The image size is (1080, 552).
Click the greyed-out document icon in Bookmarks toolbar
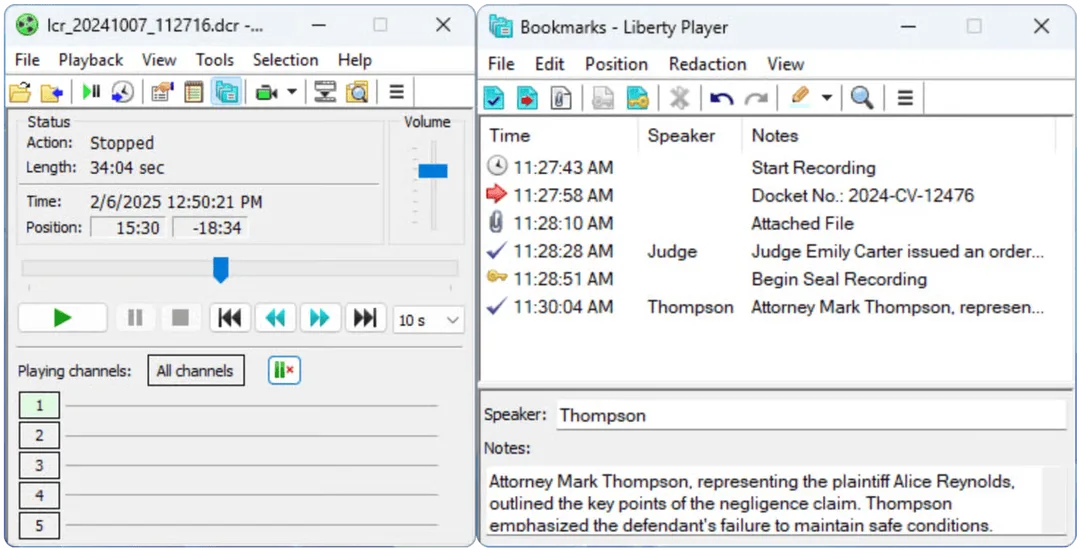pyautogui.click(x=603, y=98)
